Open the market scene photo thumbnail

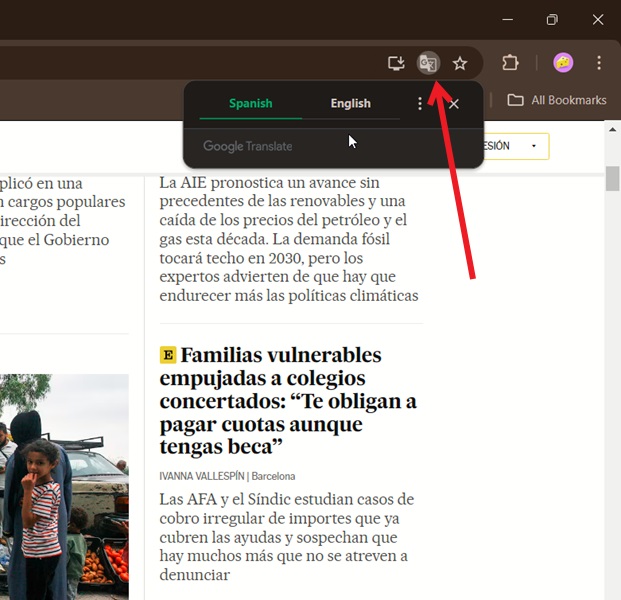click(64, 487)
